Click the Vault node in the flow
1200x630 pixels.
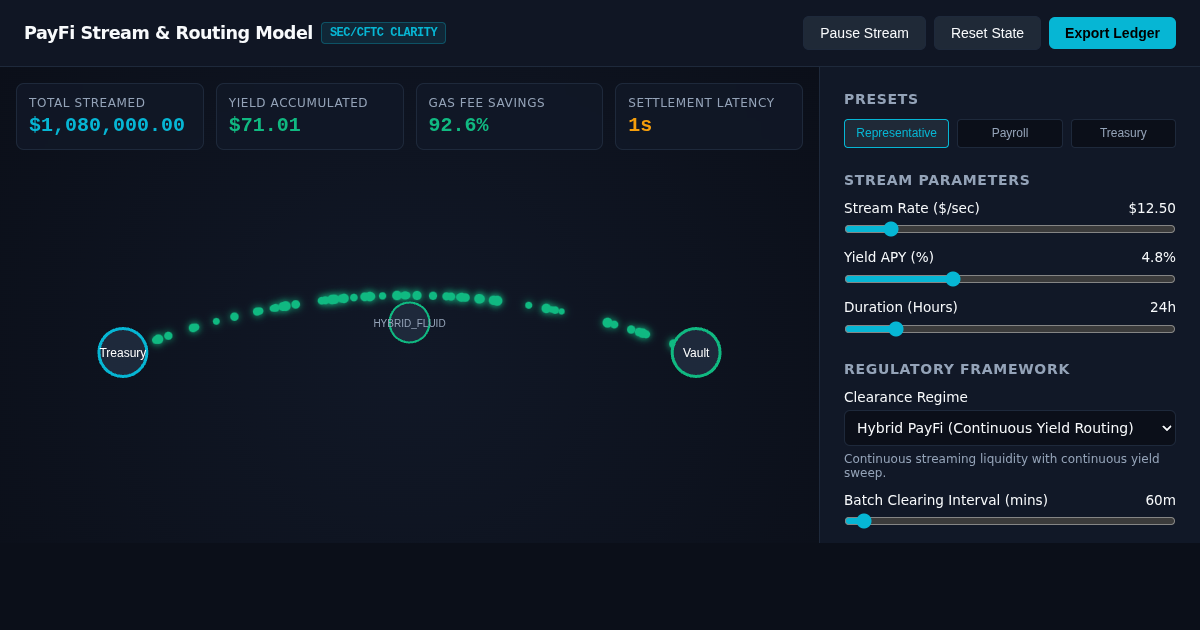pyautogui.click(x=696, y=352)
